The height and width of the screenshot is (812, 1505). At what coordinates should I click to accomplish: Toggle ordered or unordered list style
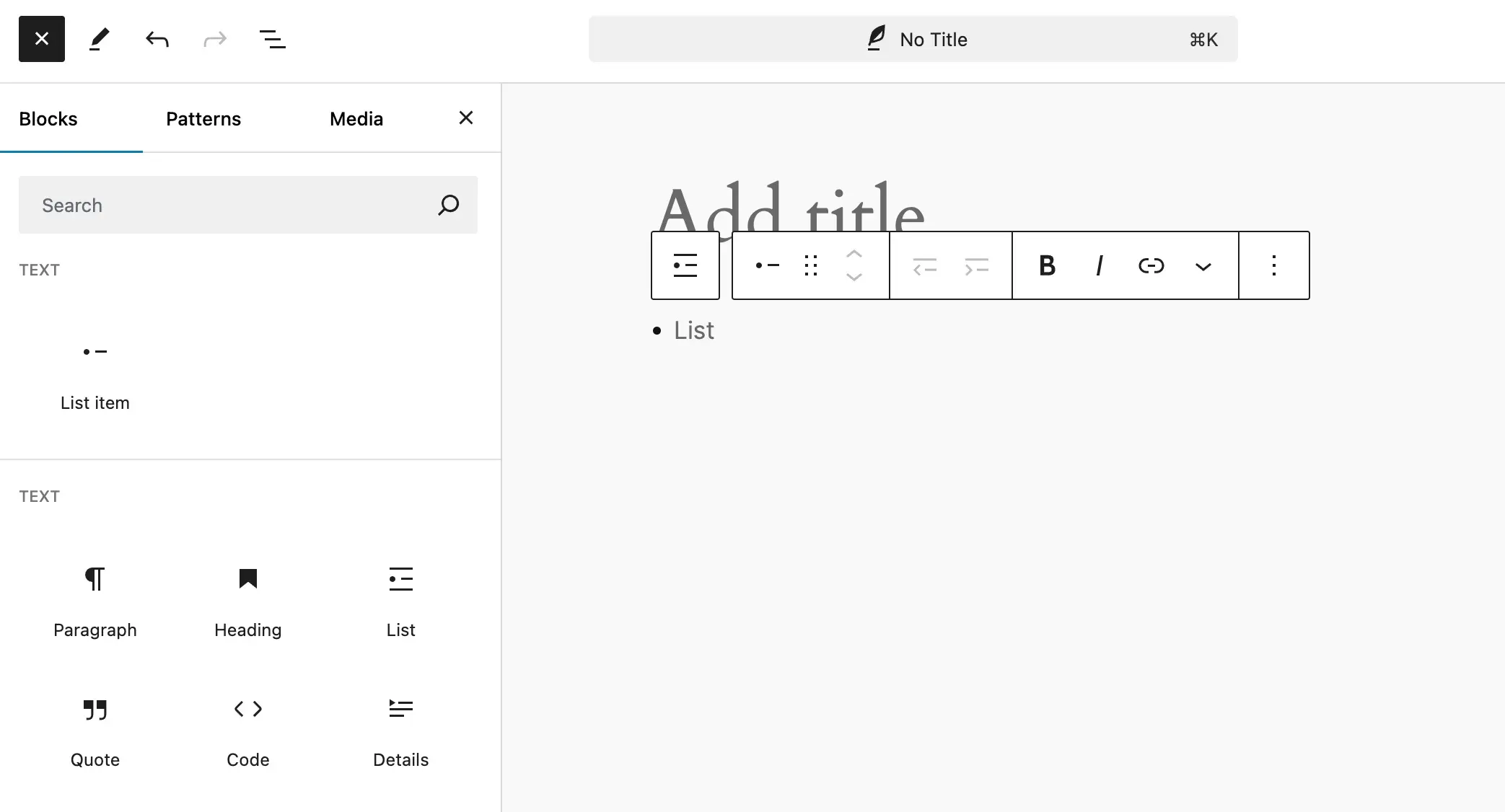[x=765, y=265]
